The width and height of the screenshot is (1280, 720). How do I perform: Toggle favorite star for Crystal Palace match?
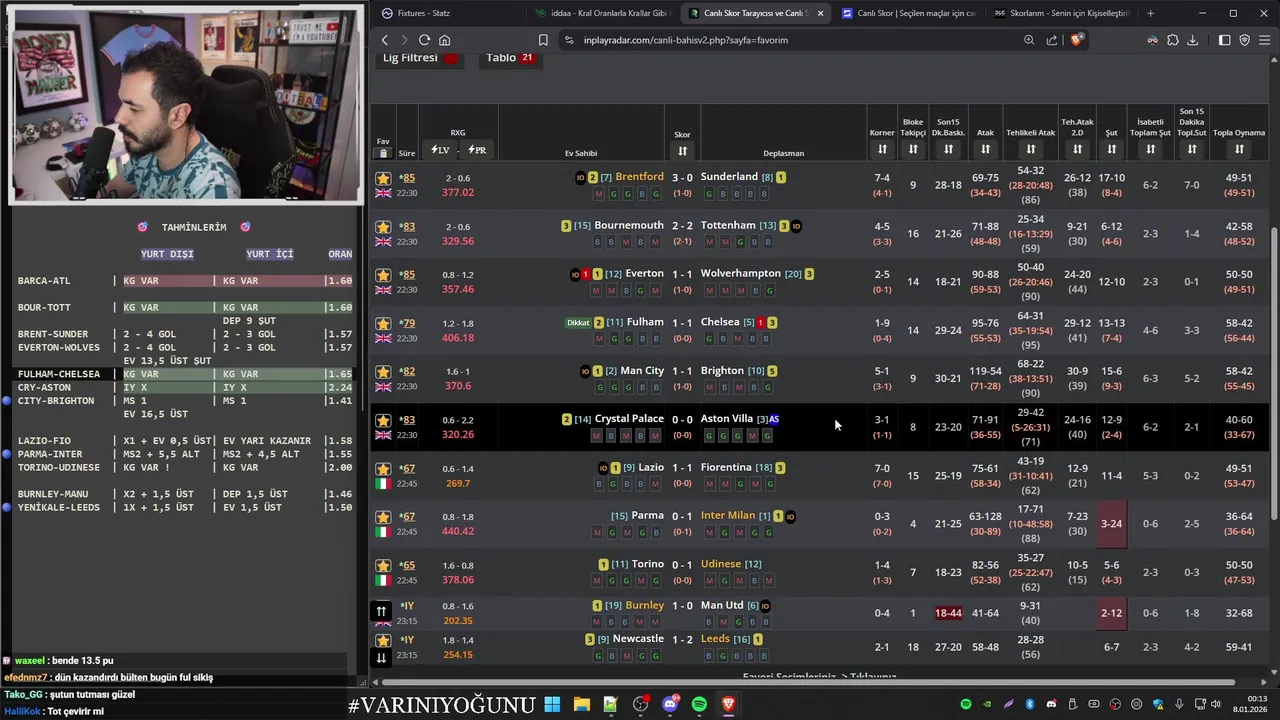(x=383, y=420)
